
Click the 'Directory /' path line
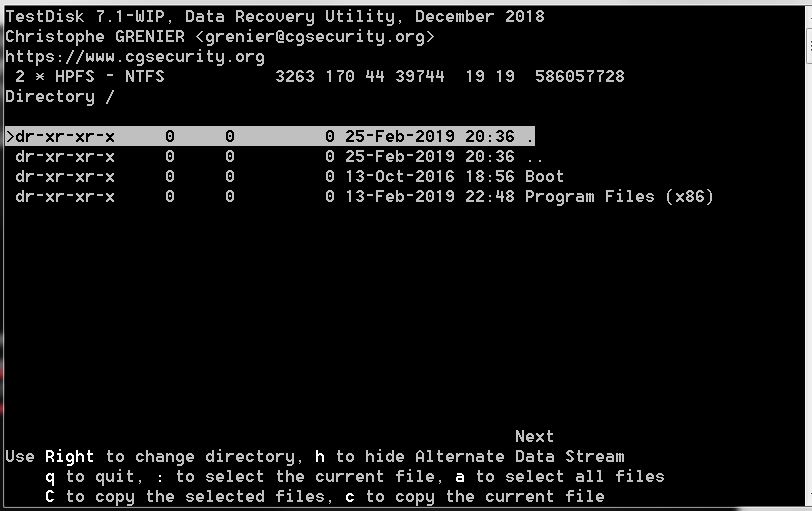pyautogui.click(x=59, y=97)
